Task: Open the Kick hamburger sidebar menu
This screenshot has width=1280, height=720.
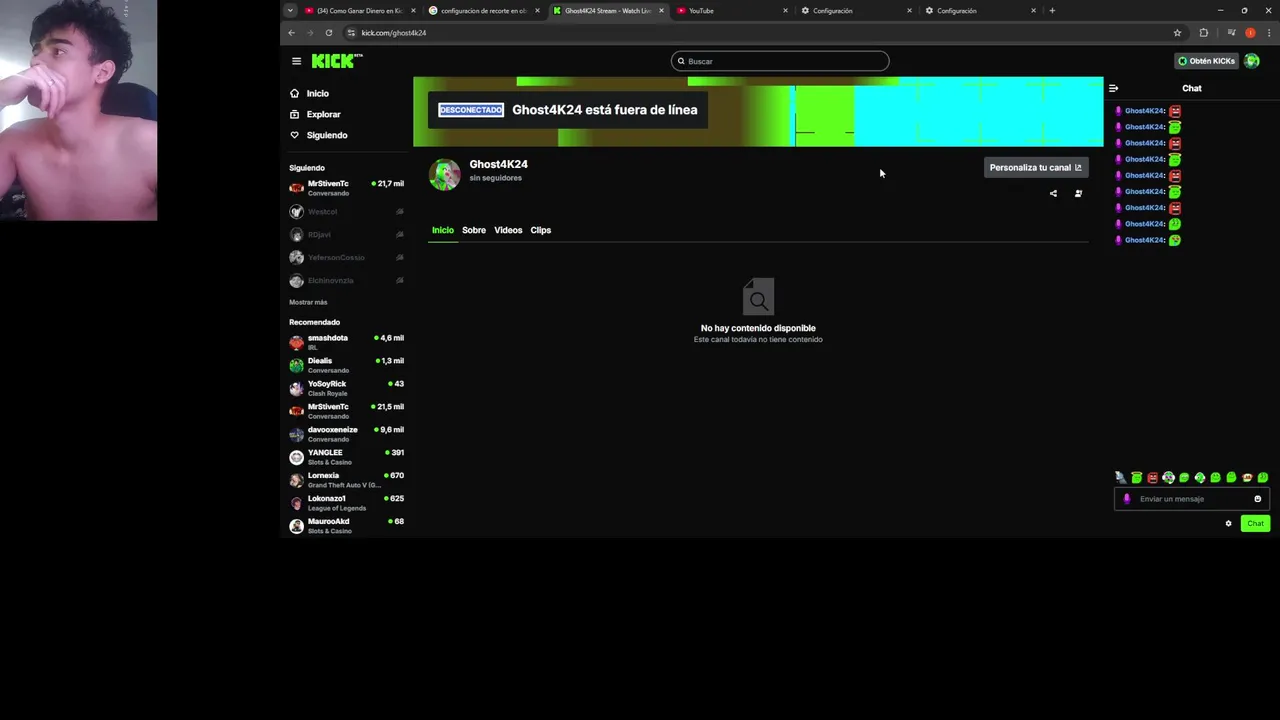Action: coord(296,61)
